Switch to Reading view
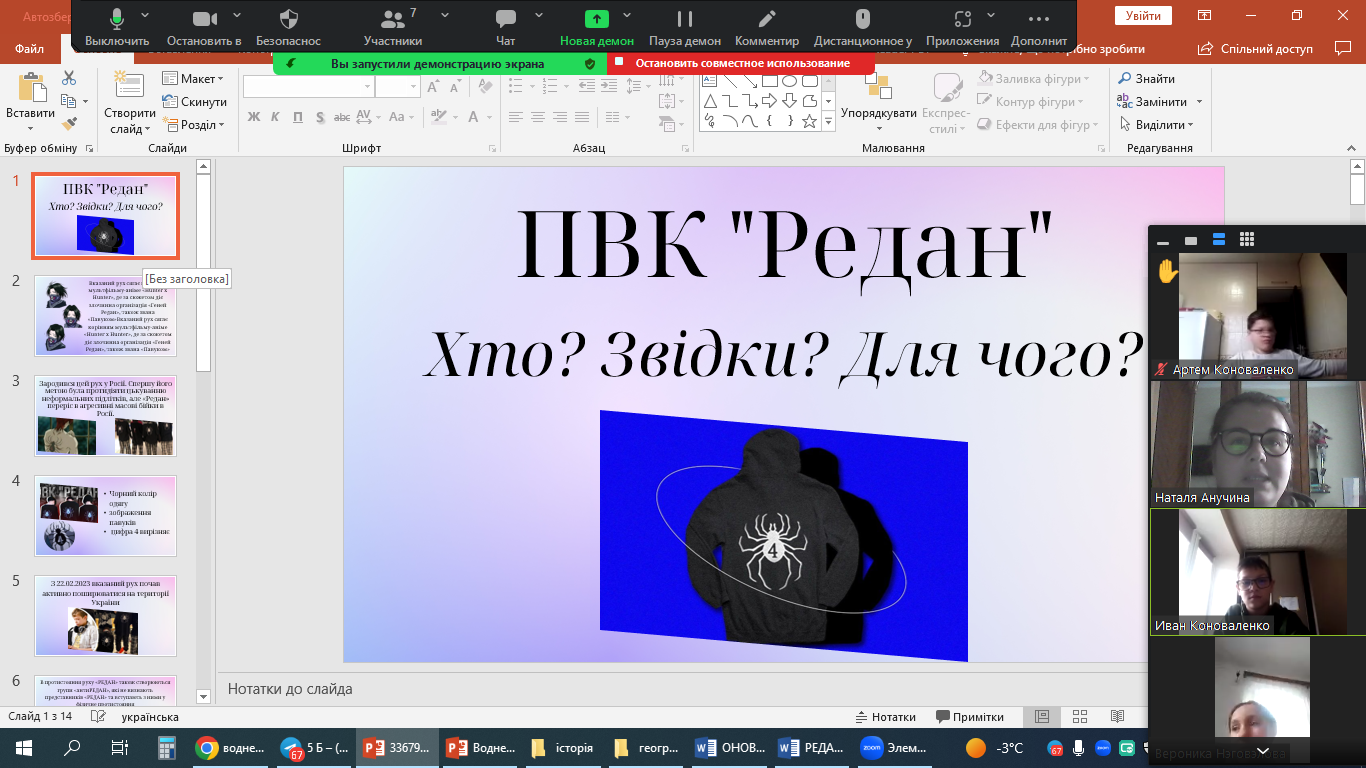 pos(1117,717)
